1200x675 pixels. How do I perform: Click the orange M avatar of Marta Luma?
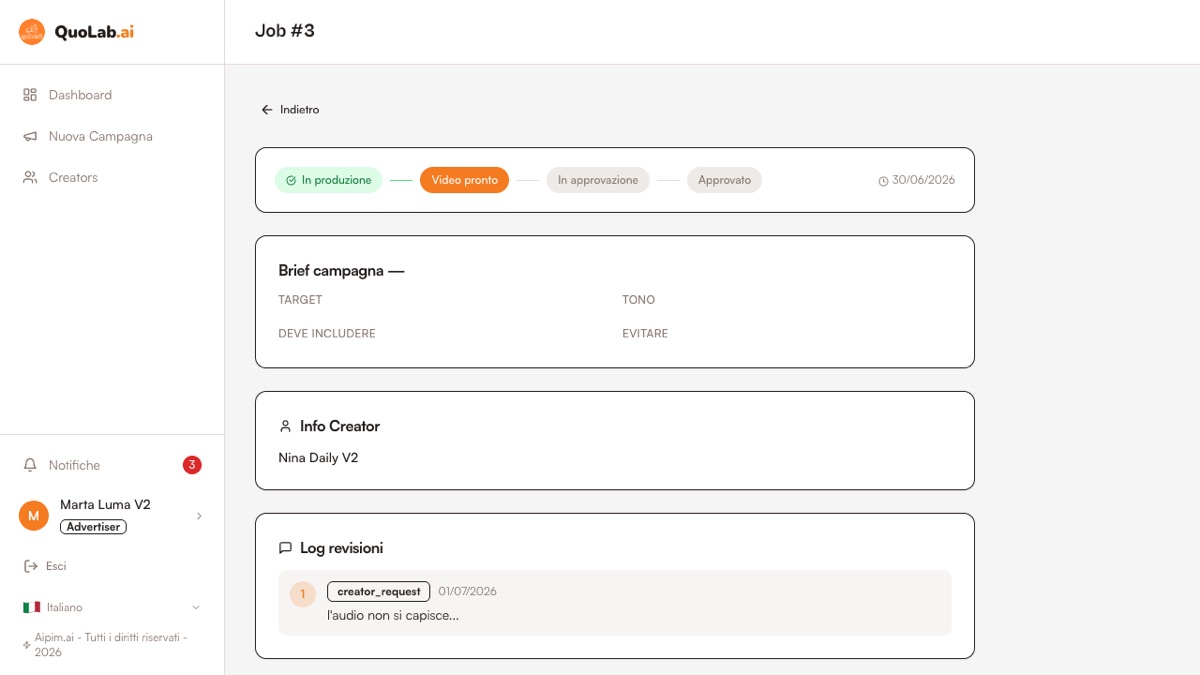pyautogui.click(x=34, y=516)
